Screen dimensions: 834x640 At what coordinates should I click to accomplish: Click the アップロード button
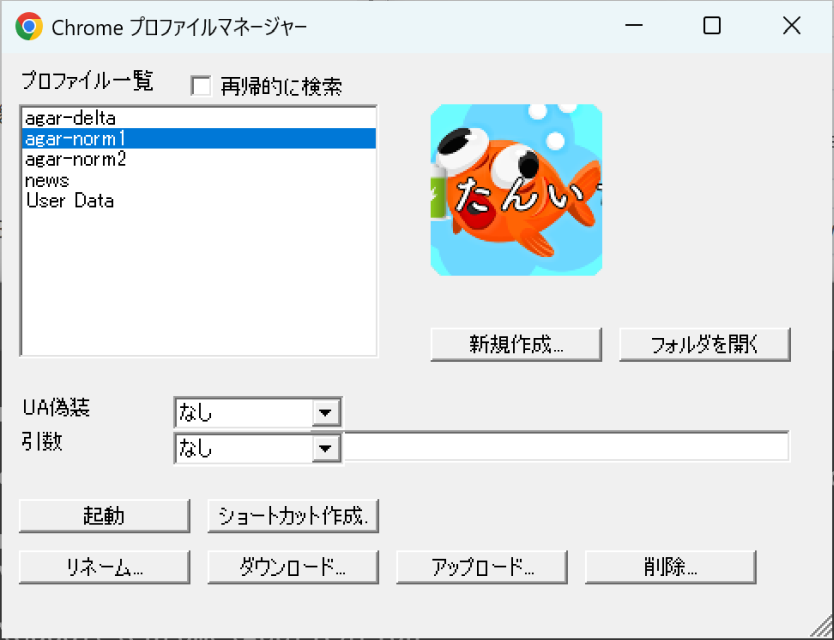[x=481, y=566]
